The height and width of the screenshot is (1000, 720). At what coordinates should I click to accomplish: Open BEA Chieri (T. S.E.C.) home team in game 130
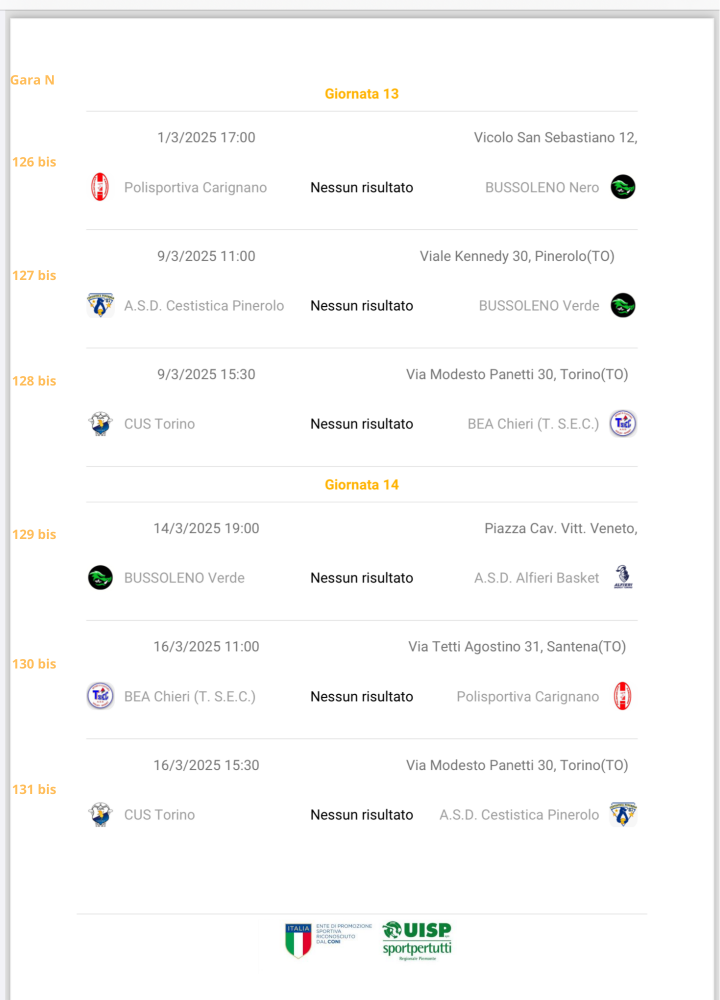point(190,696)
